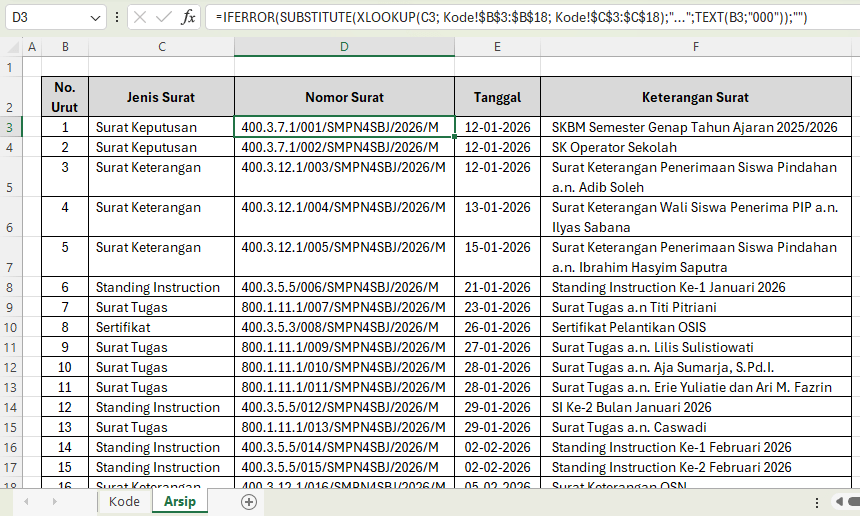Click No. Urut cell with value 12

[65, 407]
